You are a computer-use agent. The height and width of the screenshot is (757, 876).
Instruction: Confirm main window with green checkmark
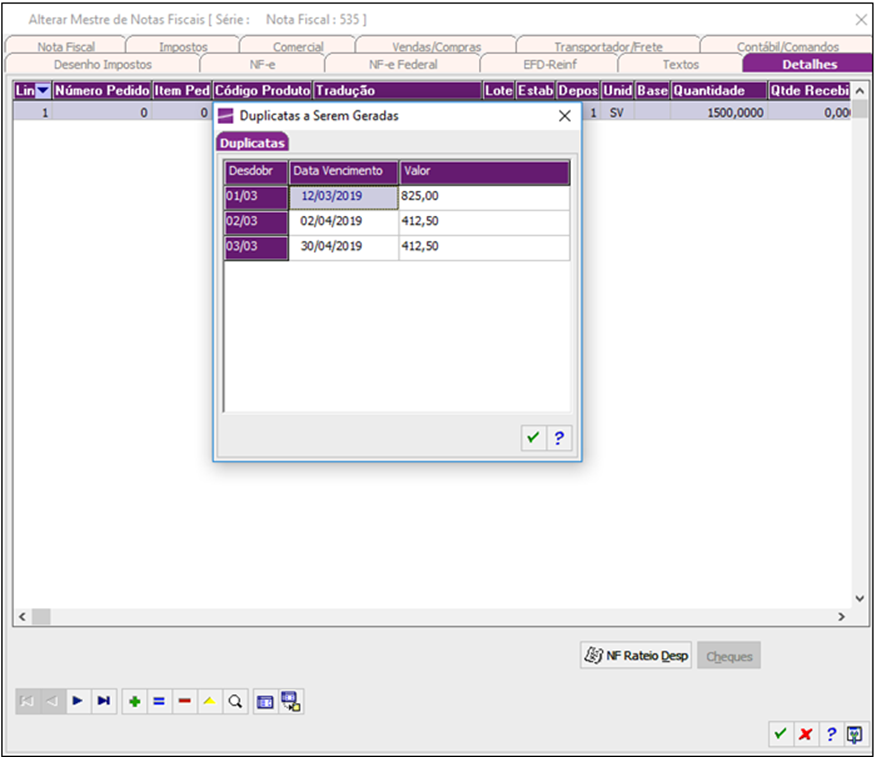click(x=780, y=734)
